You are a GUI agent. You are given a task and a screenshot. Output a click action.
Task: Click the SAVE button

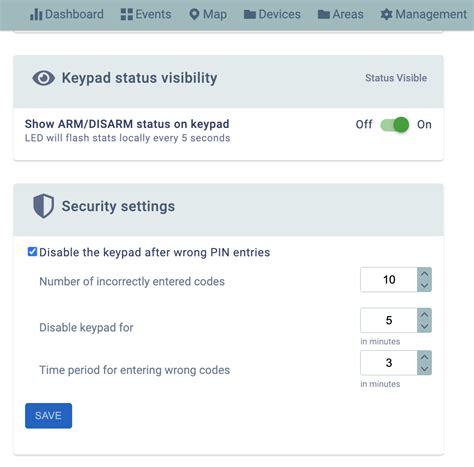[48, 415]
